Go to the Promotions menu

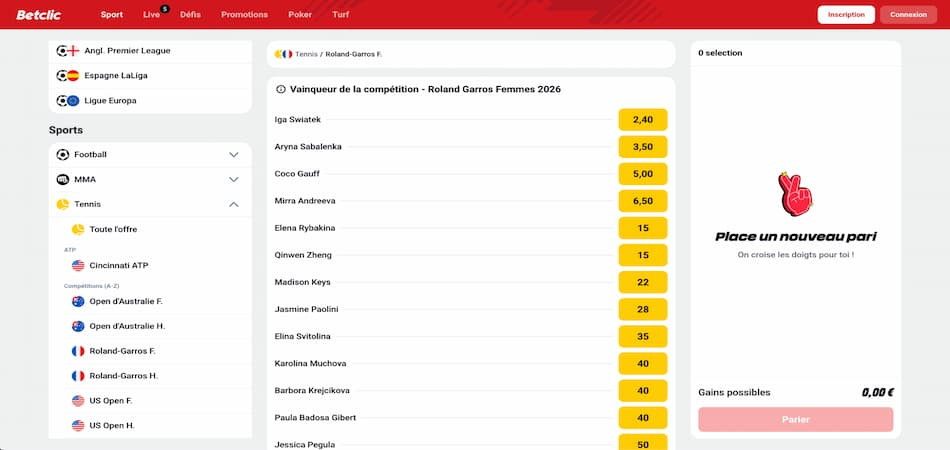point(244,15)
